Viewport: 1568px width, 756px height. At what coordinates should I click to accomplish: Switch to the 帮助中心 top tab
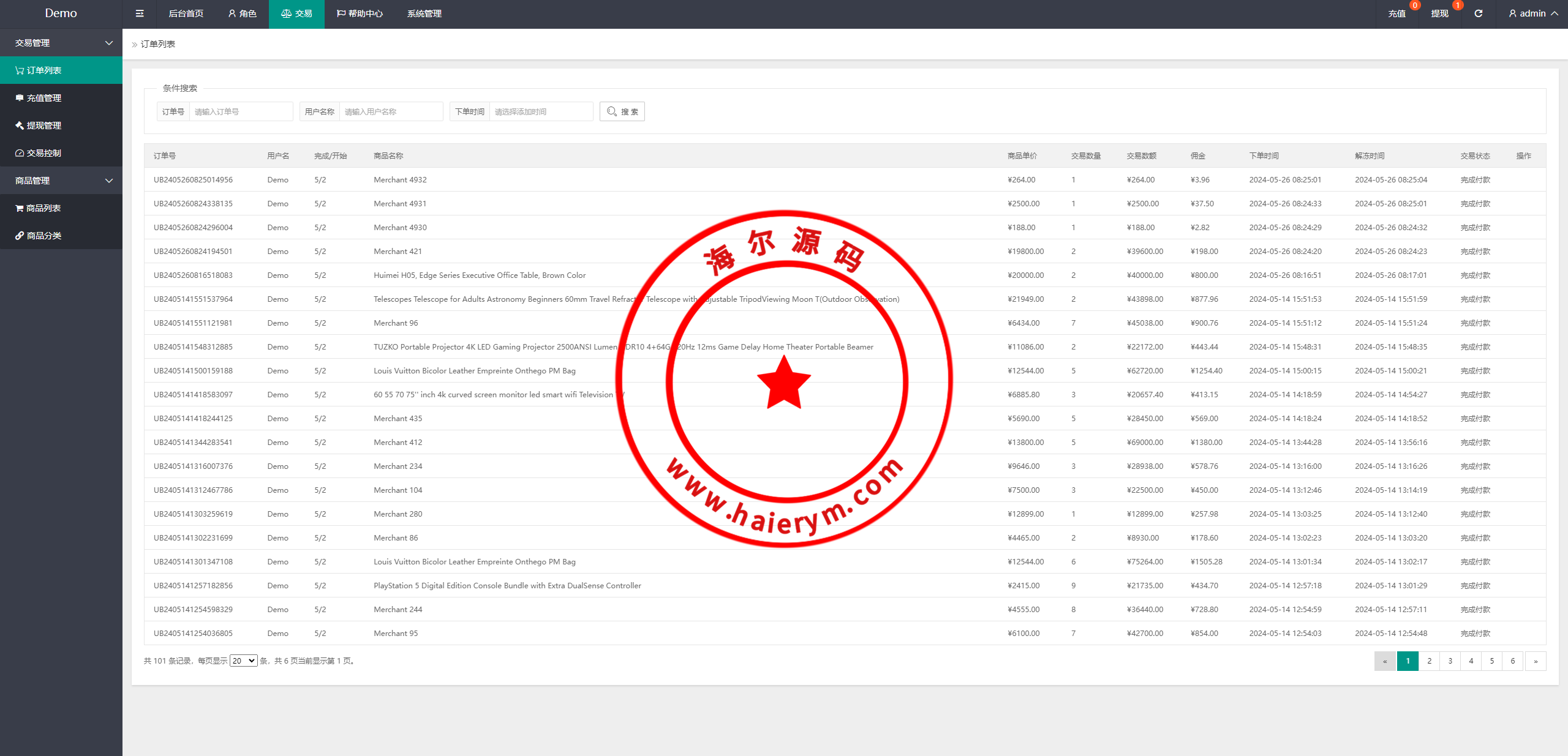pyautogui.click(x=360, y=13)
